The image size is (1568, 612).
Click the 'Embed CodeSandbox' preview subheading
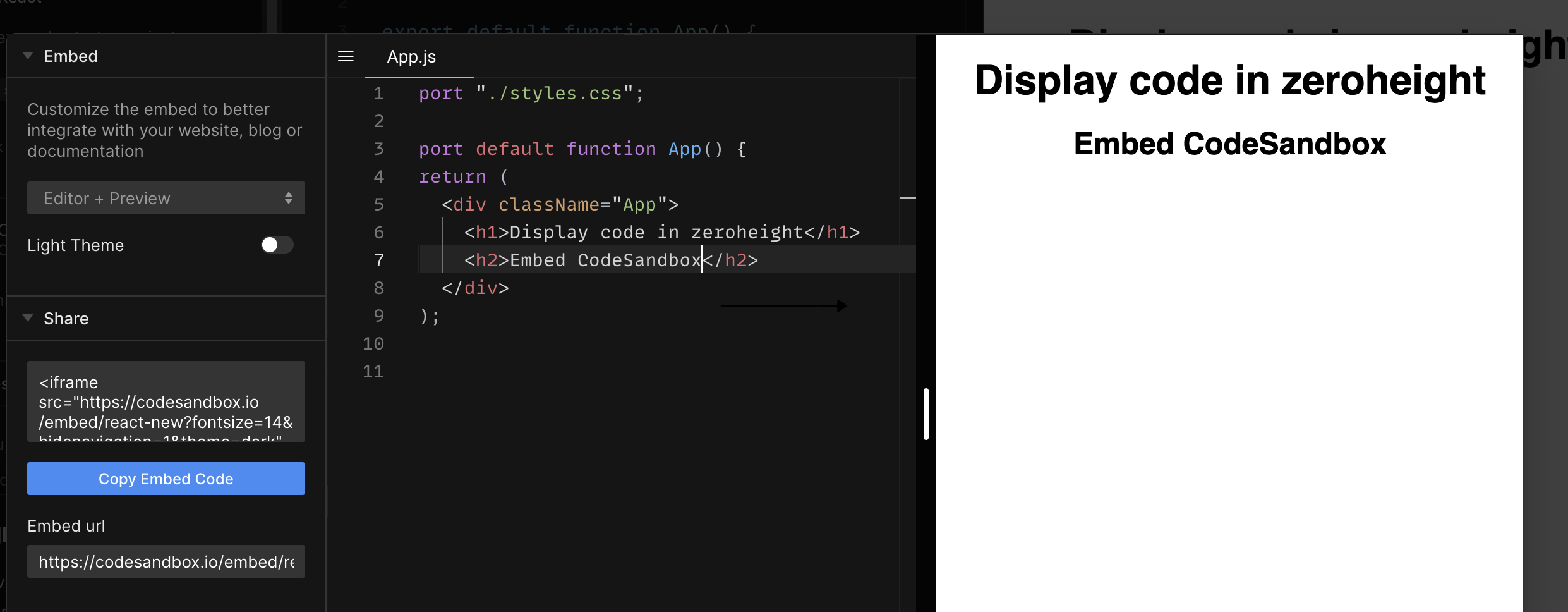tap(1230, 144)
